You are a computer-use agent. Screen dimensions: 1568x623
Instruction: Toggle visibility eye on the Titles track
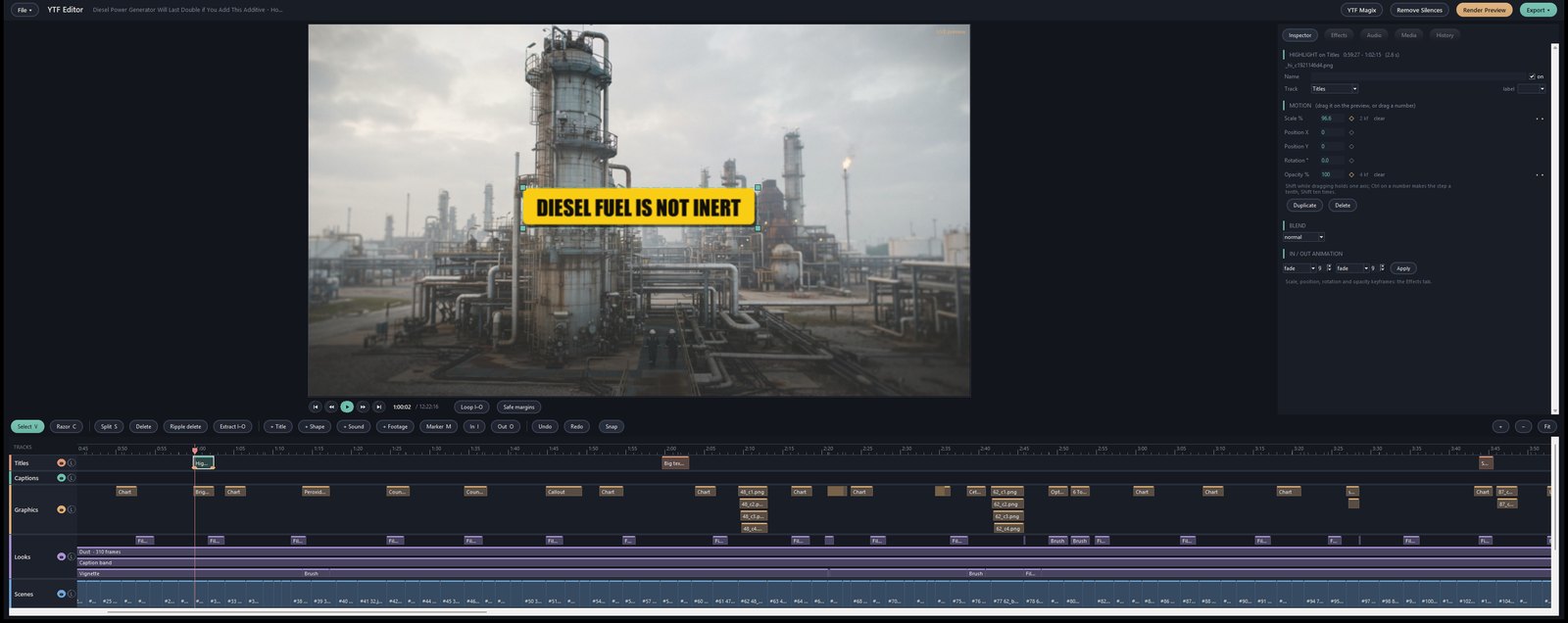(x=62, y=462)
